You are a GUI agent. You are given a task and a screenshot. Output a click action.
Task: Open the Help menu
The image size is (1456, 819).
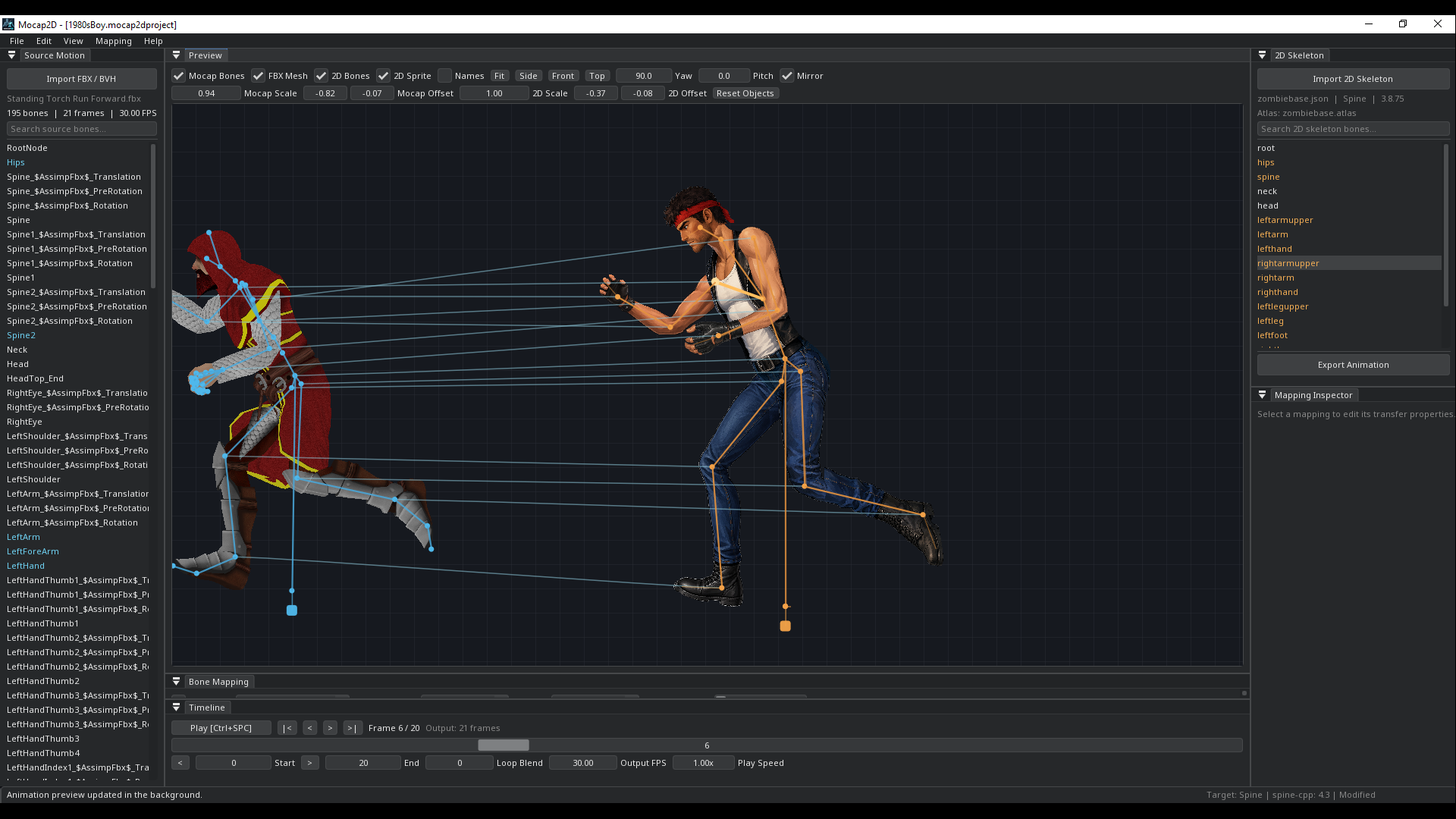pyautogui.click(x=153, y=41)
